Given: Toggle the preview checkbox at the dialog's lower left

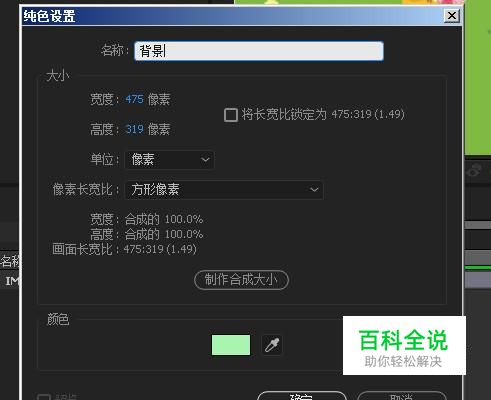Looking at the screenshot, I should point(44,397).
